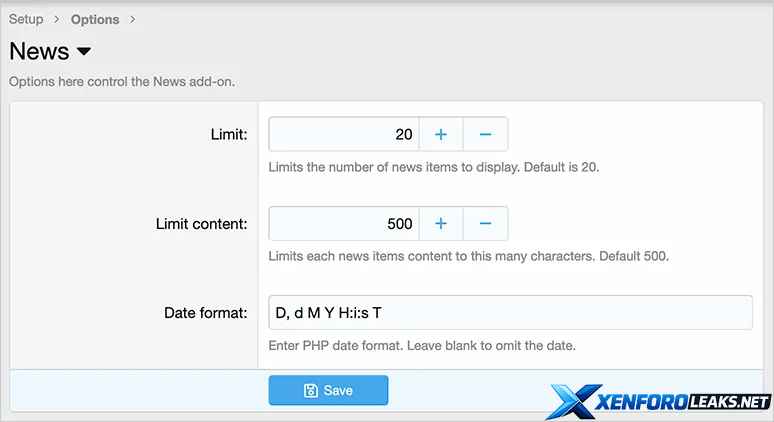Increase Limit content with plus icon
Image resolution: width=774 pixels, height=422 pixels.
tap(440, 224)
